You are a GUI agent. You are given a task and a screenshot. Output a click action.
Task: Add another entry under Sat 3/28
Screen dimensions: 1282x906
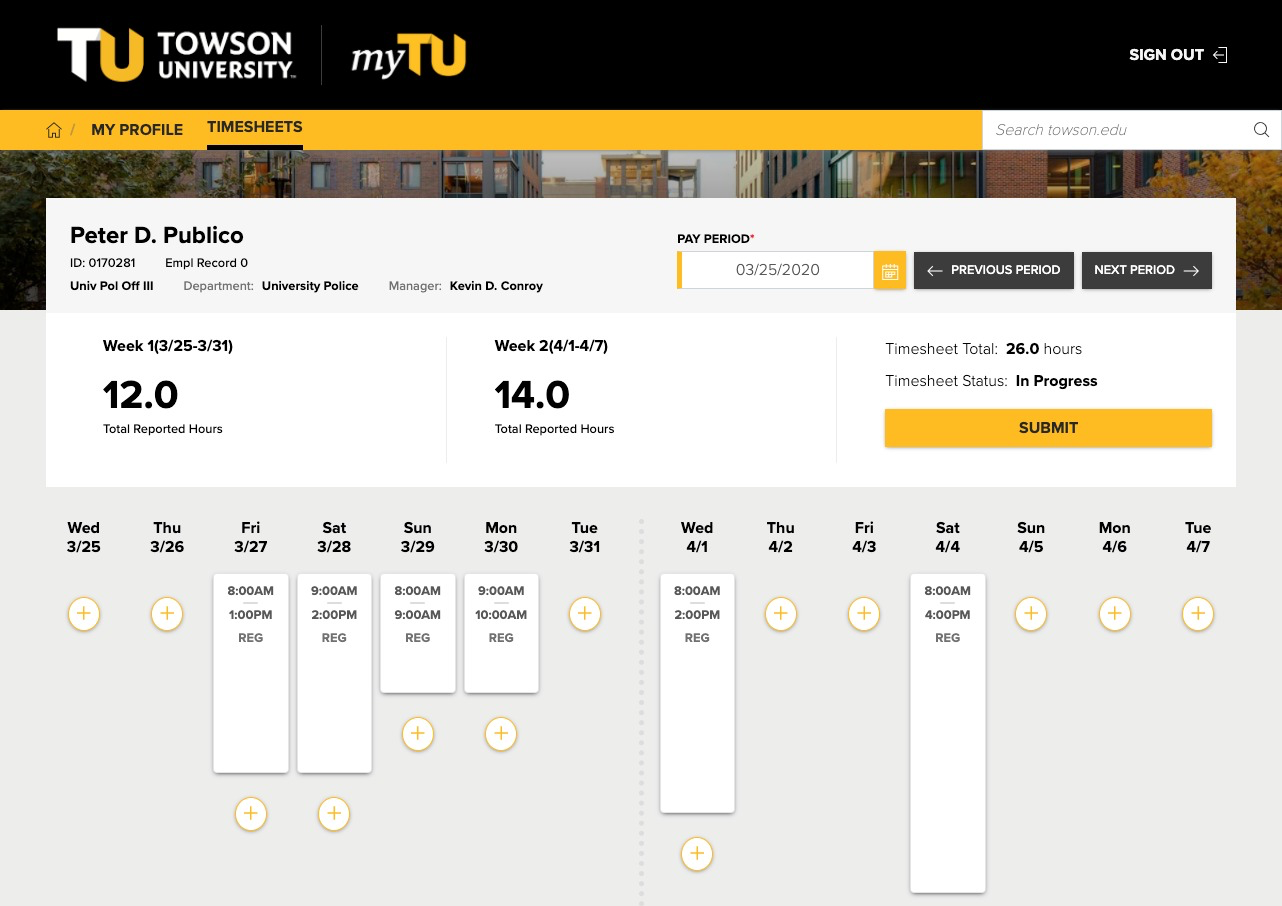point(334,814)
